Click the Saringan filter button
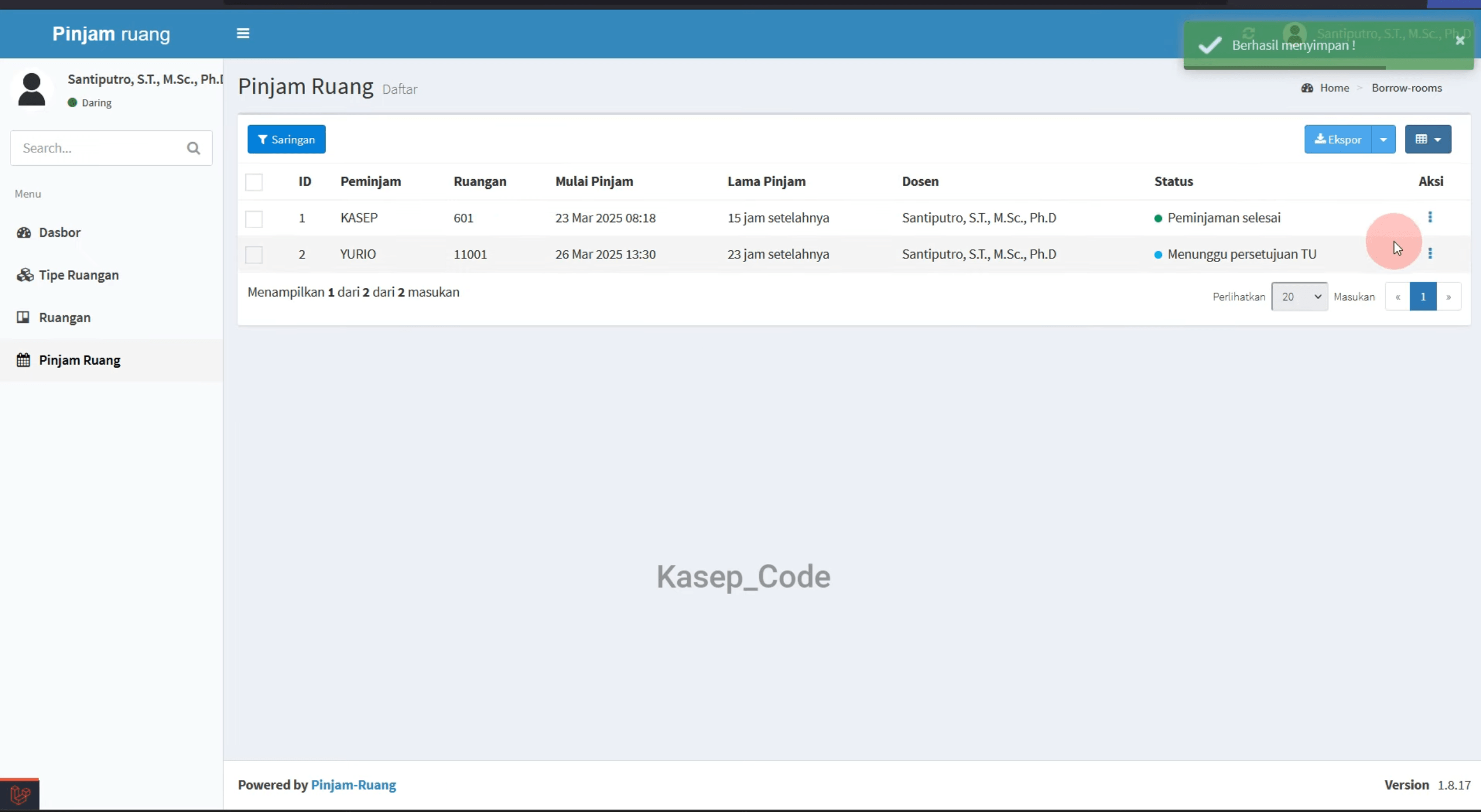 pos(286,140)
